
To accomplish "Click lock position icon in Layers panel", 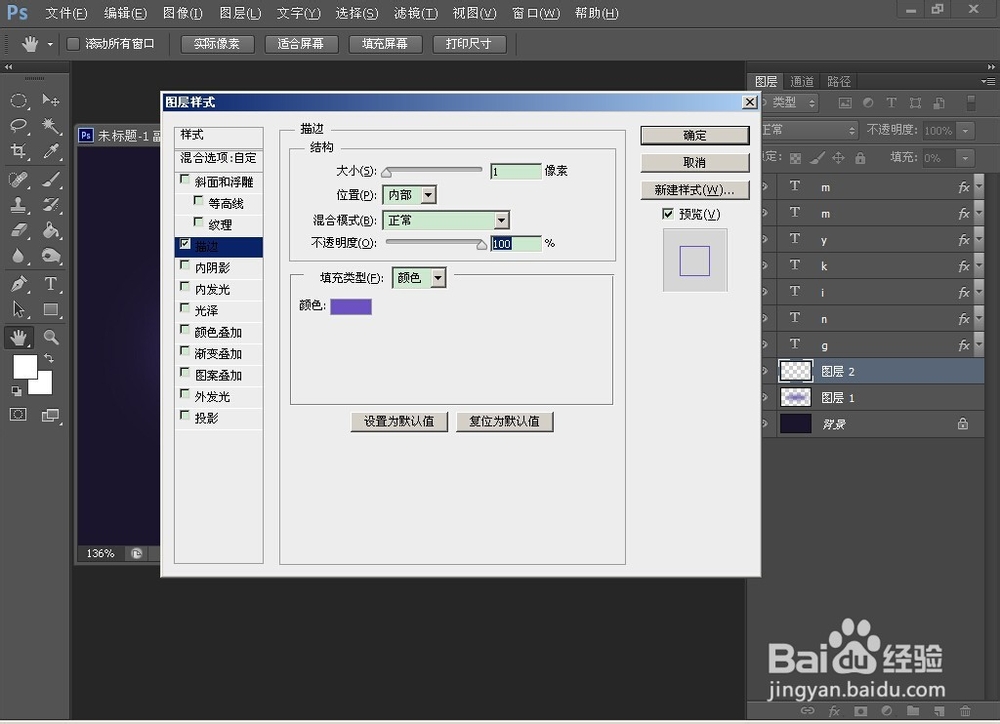I will (x=838, y=158).
